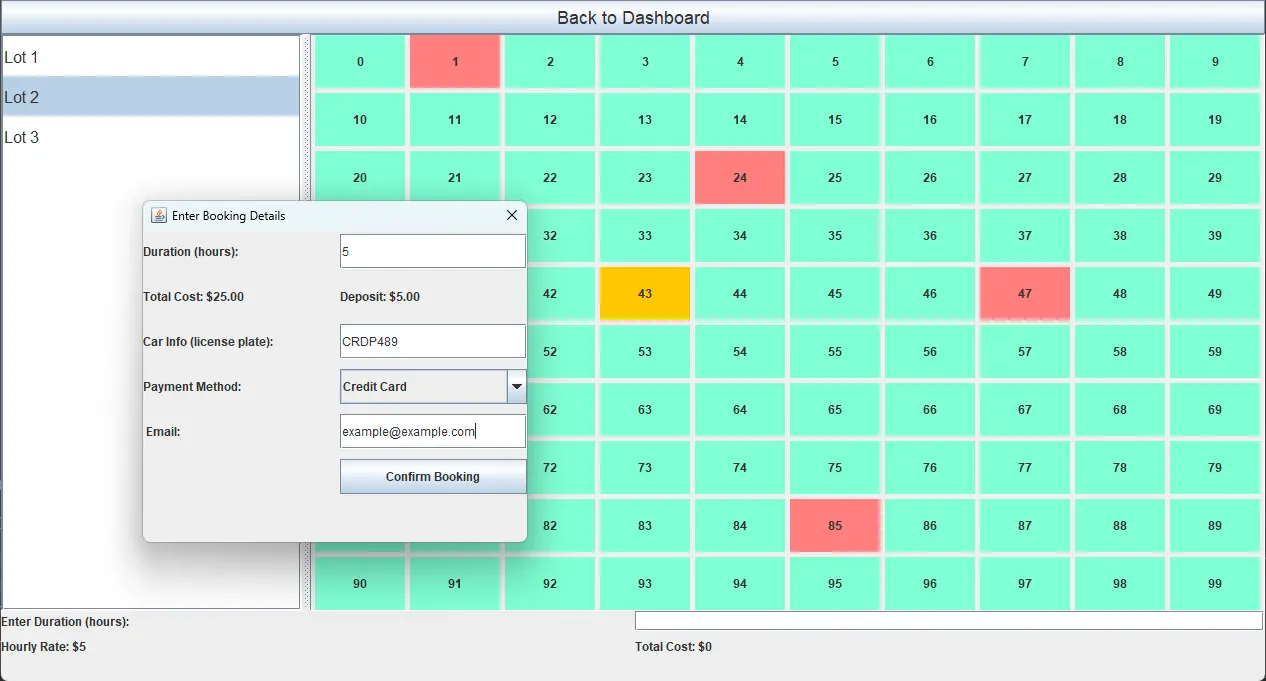The height and width of the screenshot is (681, 1266).
Task: Click the Duration hours field in dialog
Action: coord(432,252)
